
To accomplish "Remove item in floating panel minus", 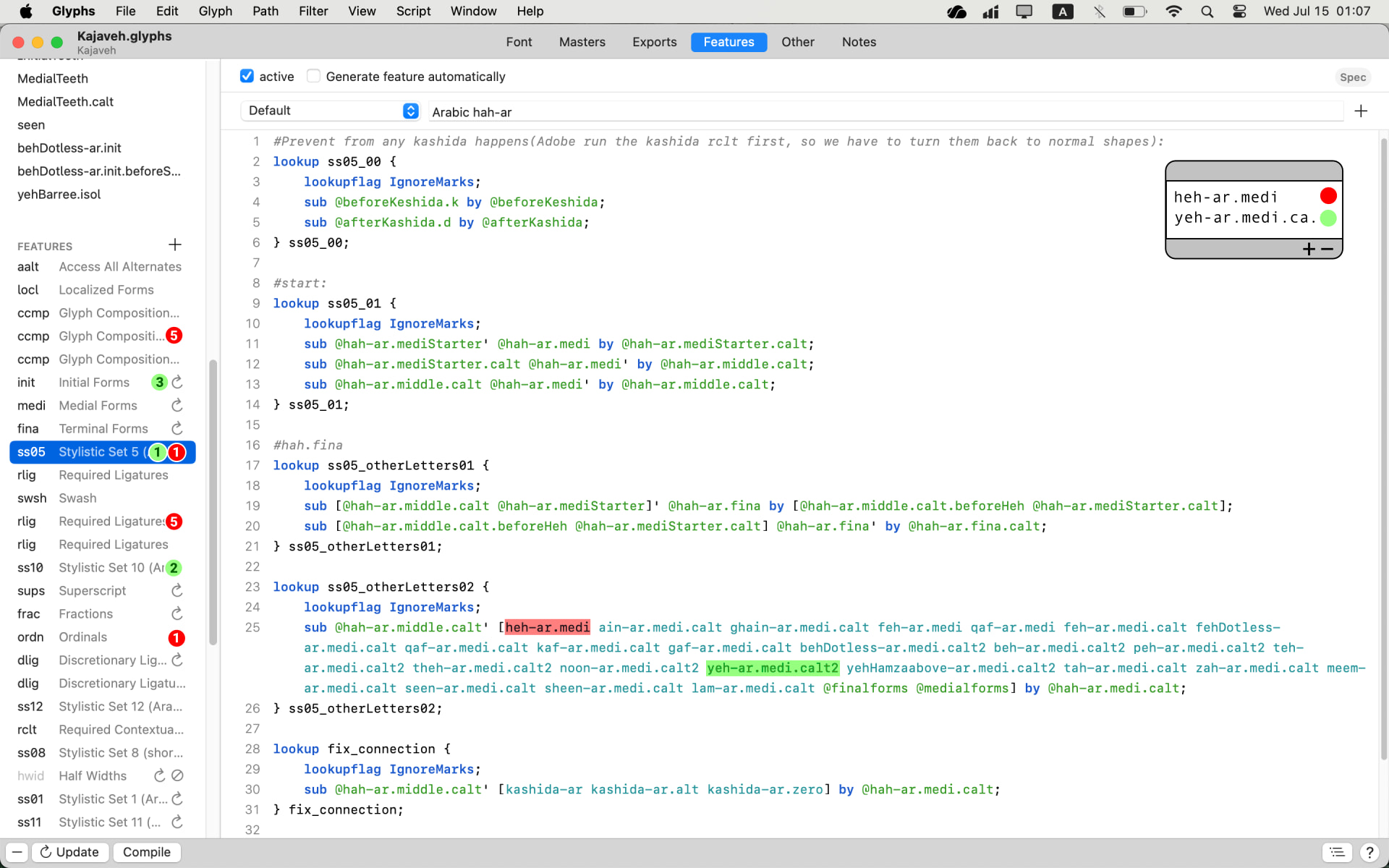I will pyautogui.click(x=1327, y=249).
